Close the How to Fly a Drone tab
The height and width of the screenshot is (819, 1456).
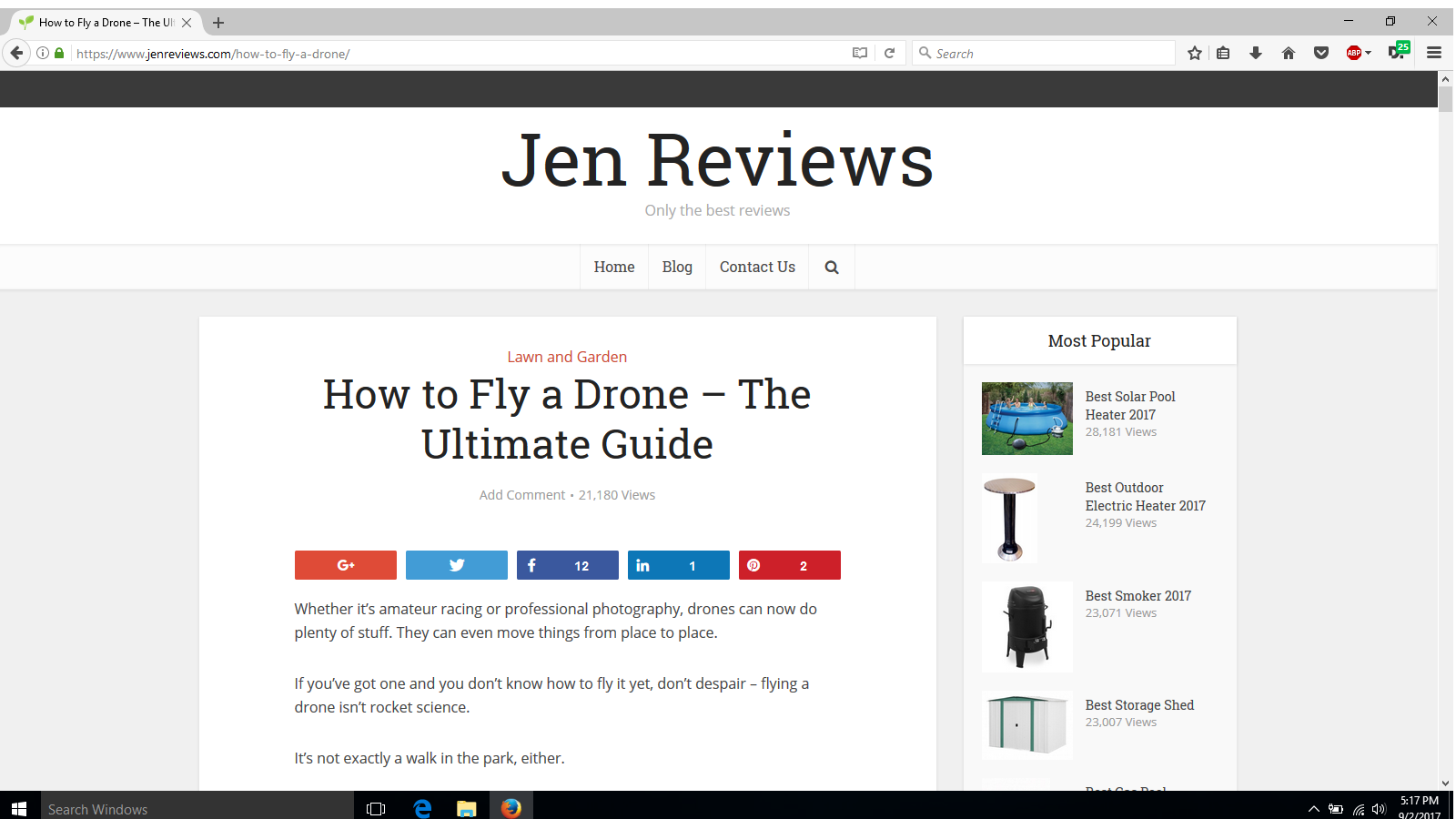[187, 23]
